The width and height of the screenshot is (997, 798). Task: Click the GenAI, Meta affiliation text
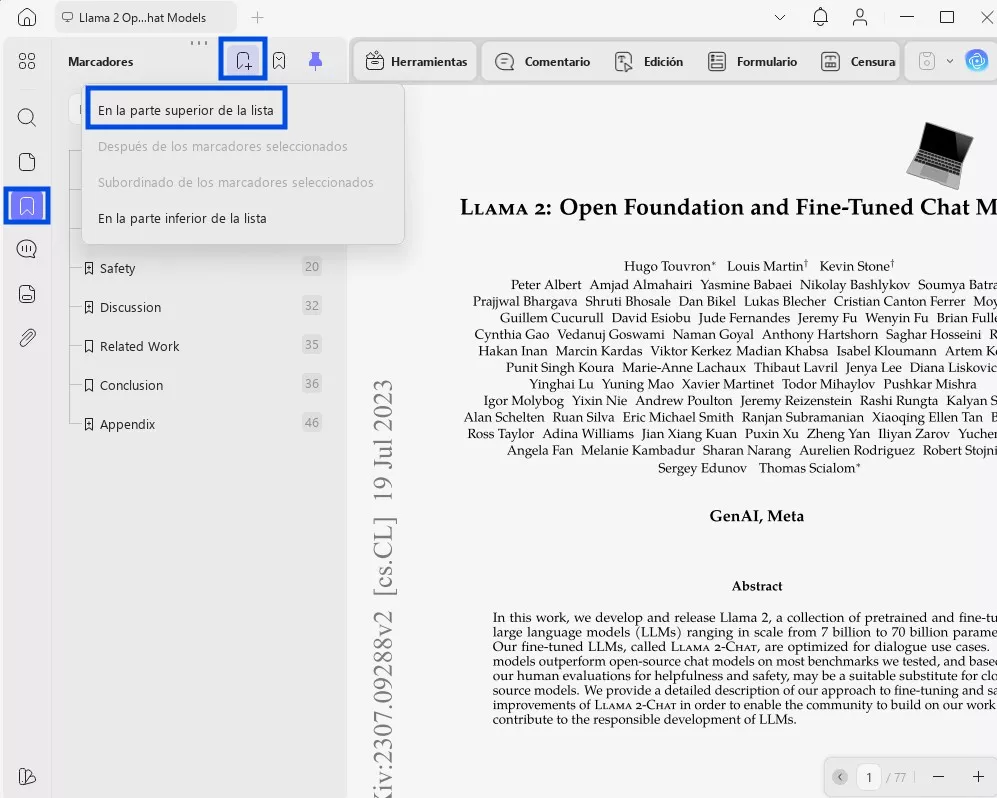757,516
